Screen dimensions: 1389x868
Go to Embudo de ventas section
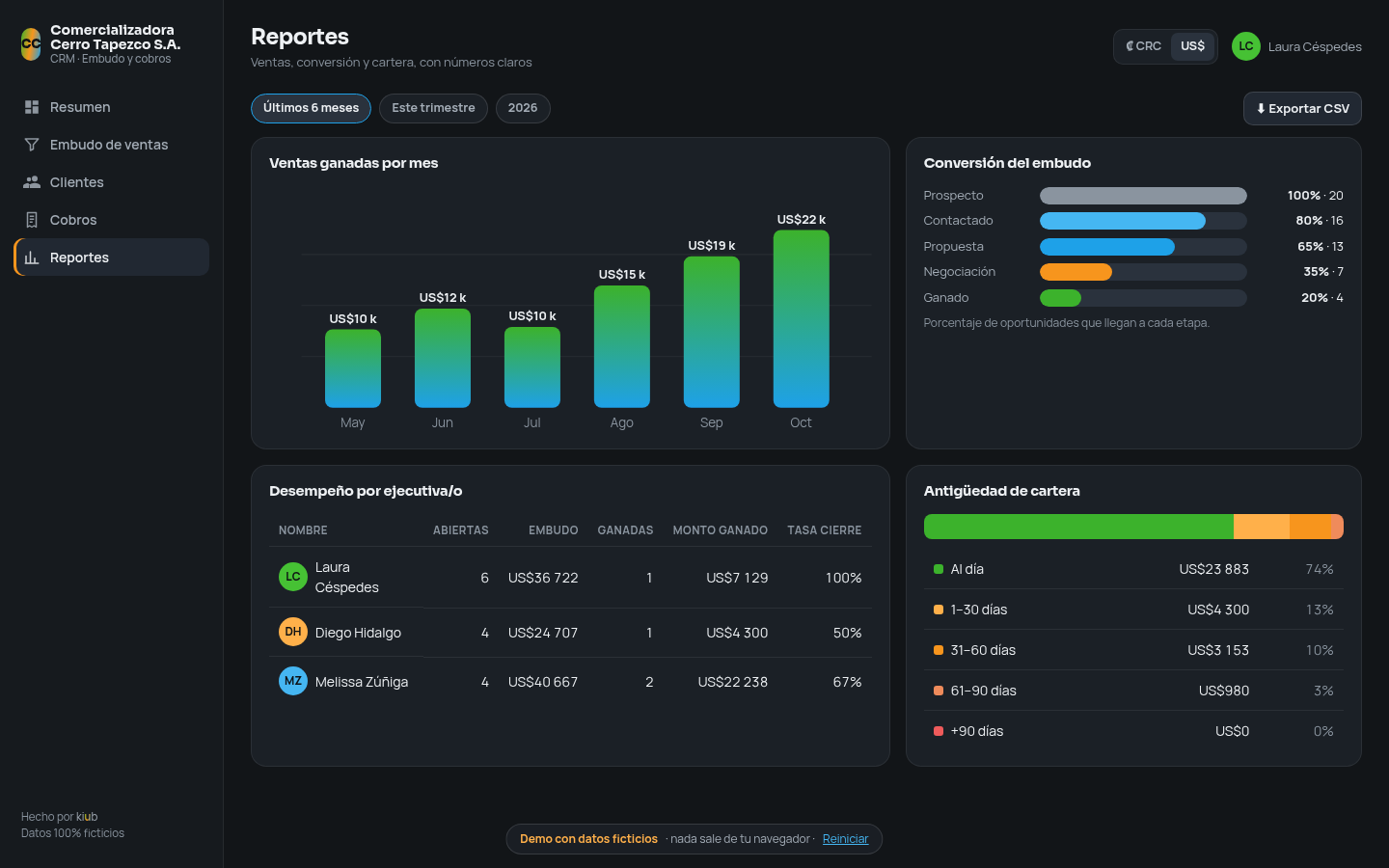point(112,145)
